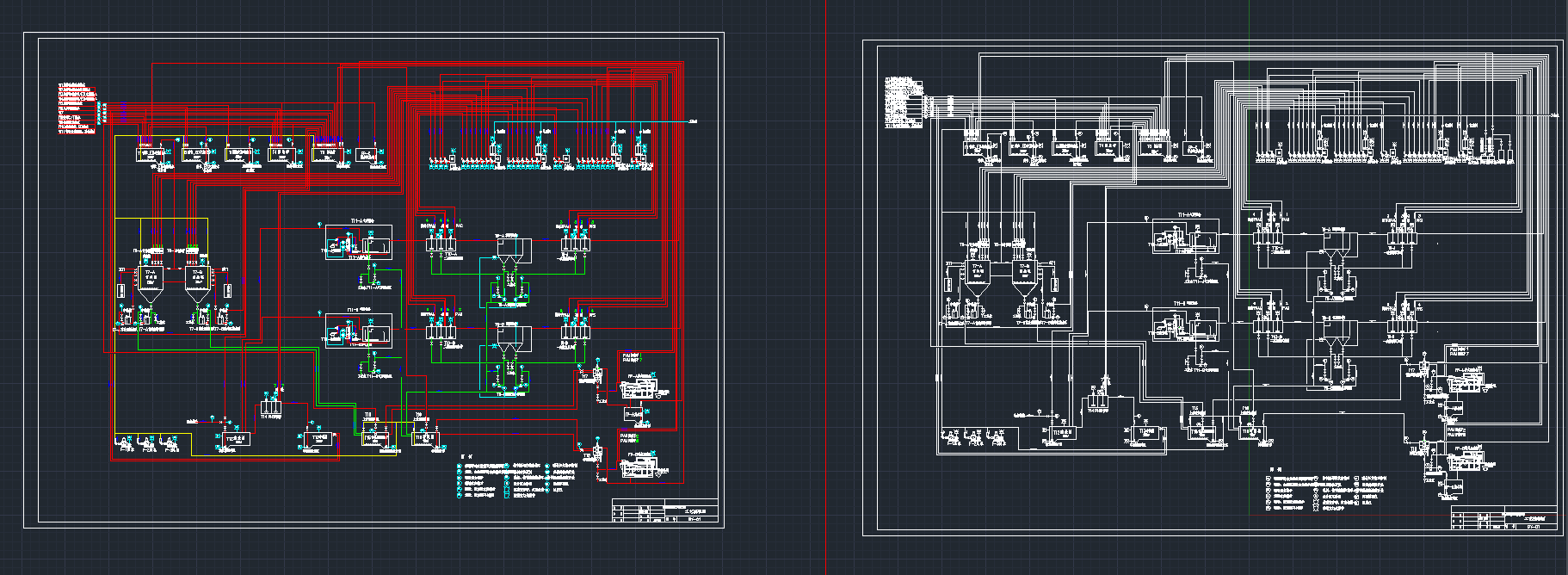
Task: Click the title block of the colored drawing
Action: (x=664, y=510)
